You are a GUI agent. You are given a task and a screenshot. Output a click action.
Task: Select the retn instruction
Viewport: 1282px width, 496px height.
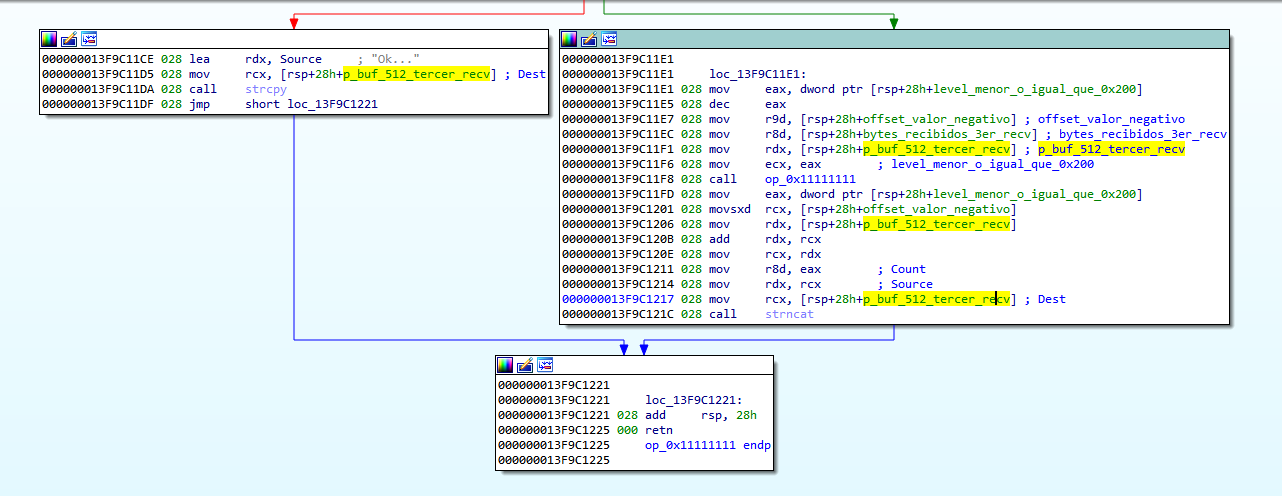click(x=662, y=430)
